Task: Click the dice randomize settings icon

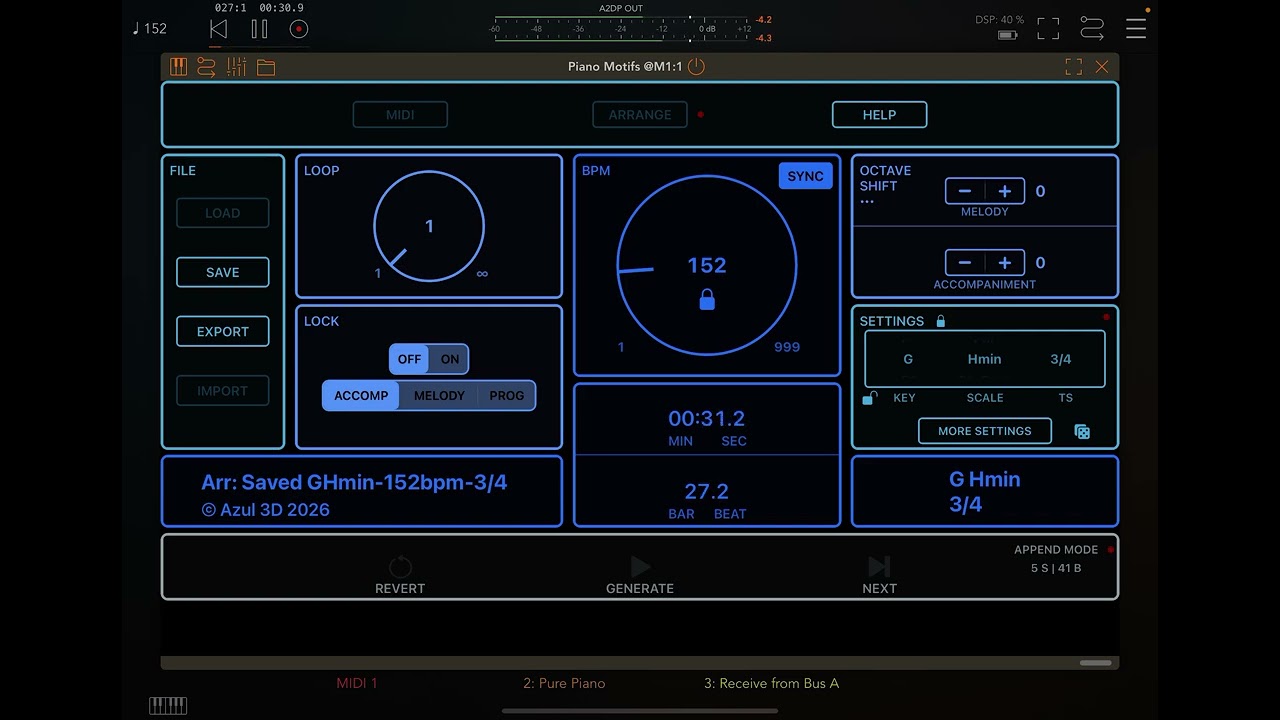Action: 1082,431
